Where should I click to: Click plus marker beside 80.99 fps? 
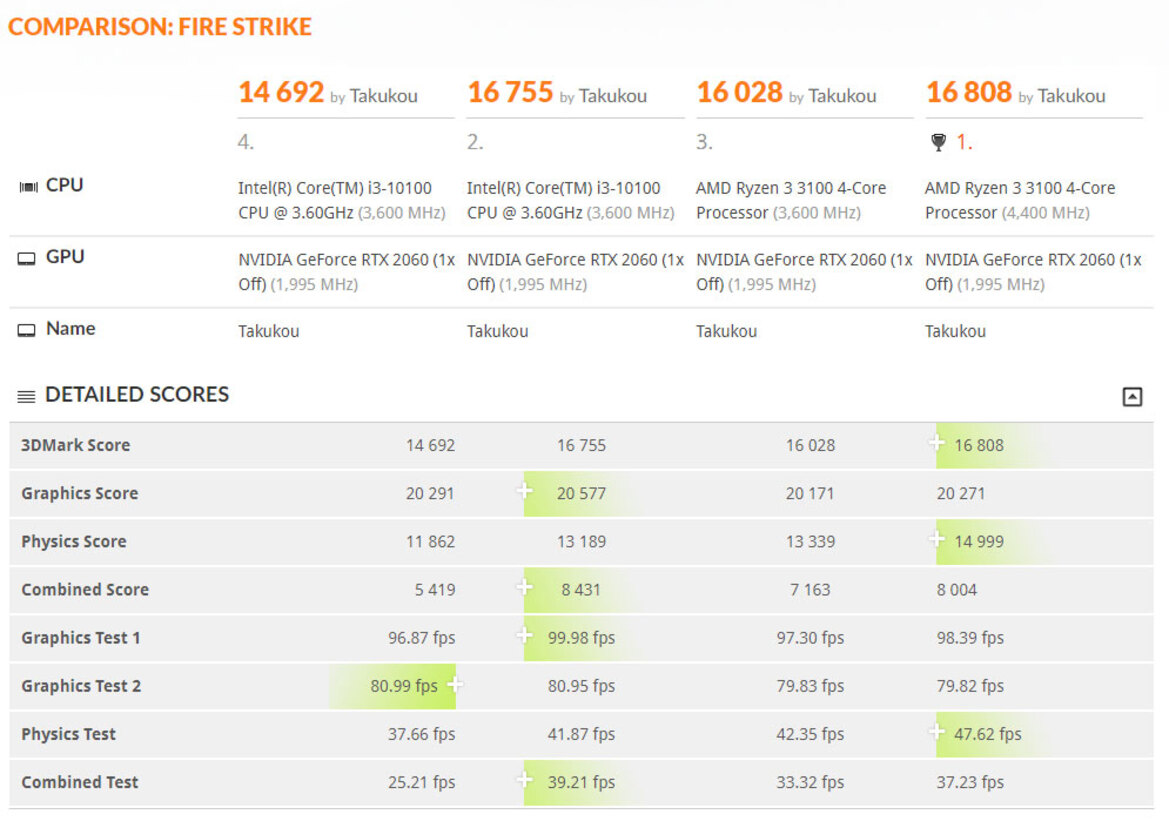455,684
